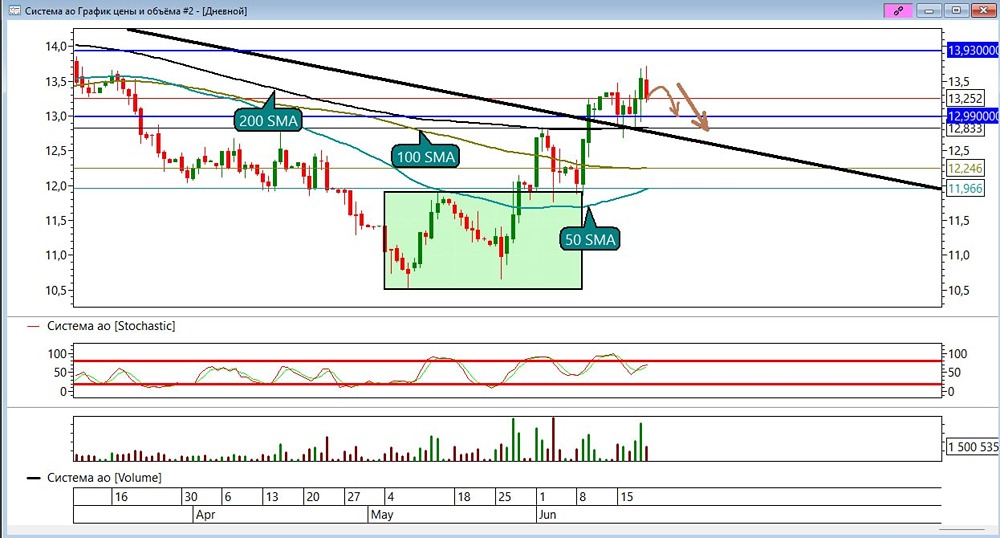Click the 100 tick on stochastic right axis

click(x=957, y=354)
